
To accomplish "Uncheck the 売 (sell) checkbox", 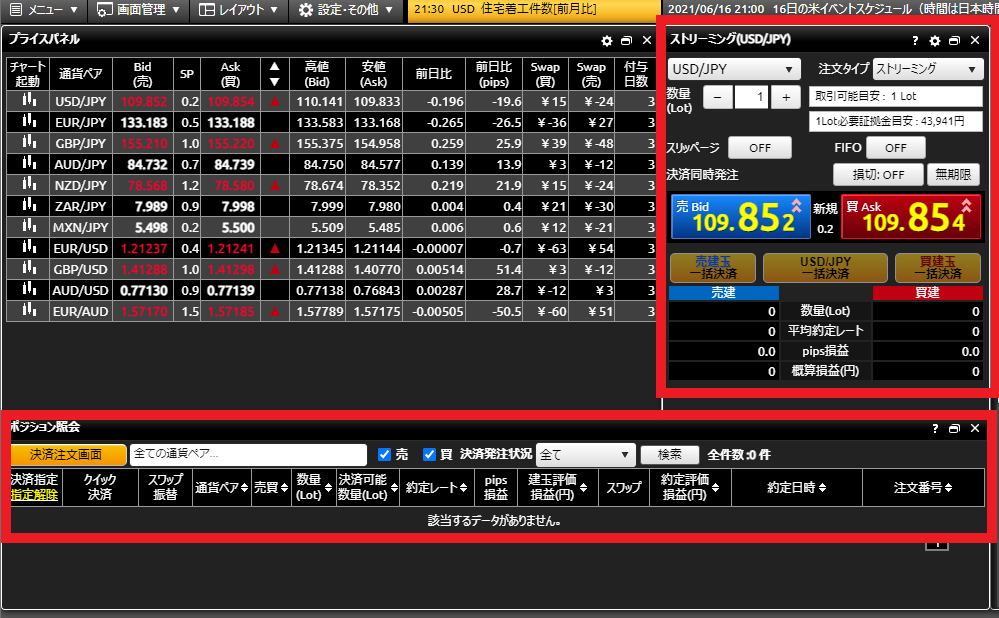I will (x=384, y=454).
